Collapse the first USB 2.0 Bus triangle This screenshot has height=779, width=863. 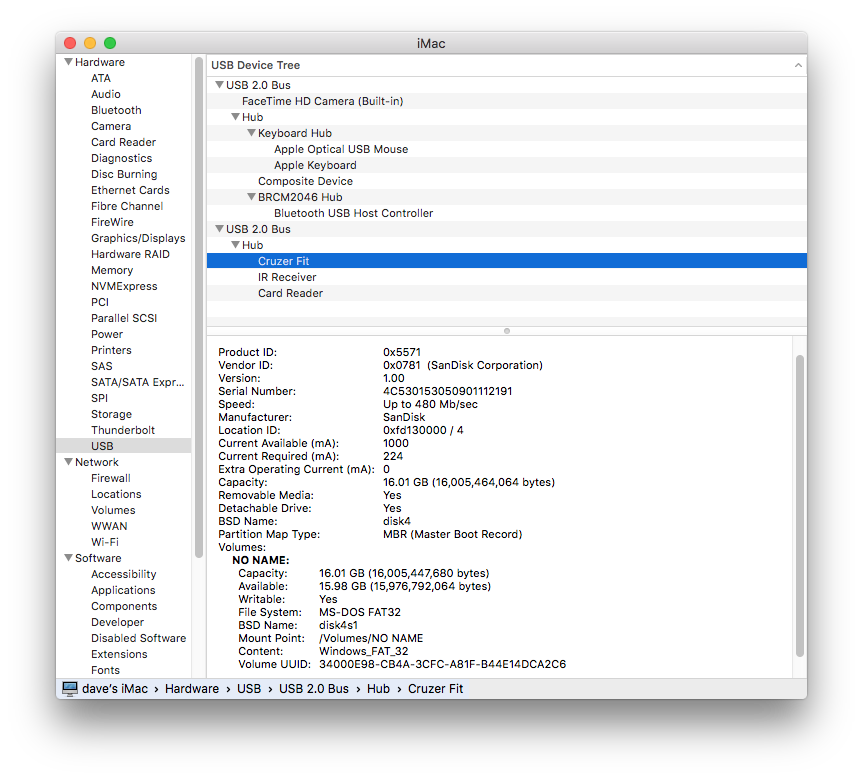point(220,85)
